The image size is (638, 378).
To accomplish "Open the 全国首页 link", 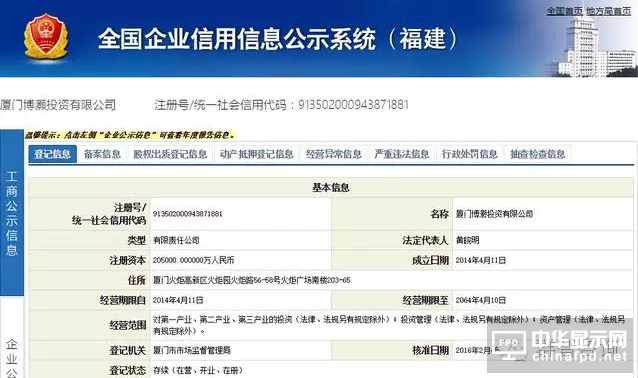I will [564, 11].
